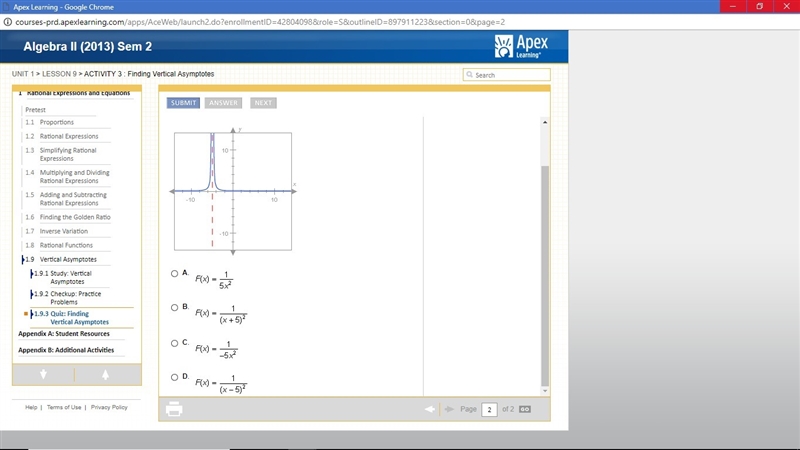
Task: Click the graph image of the function
Action: click(233, 191)
